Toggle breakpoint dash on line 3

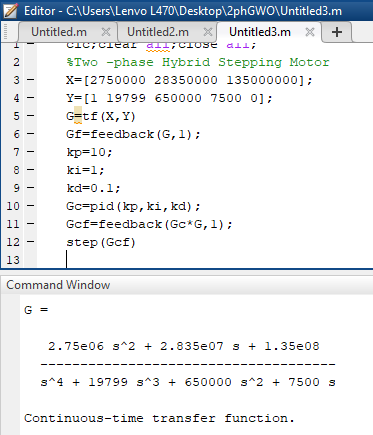coord(30,80)
